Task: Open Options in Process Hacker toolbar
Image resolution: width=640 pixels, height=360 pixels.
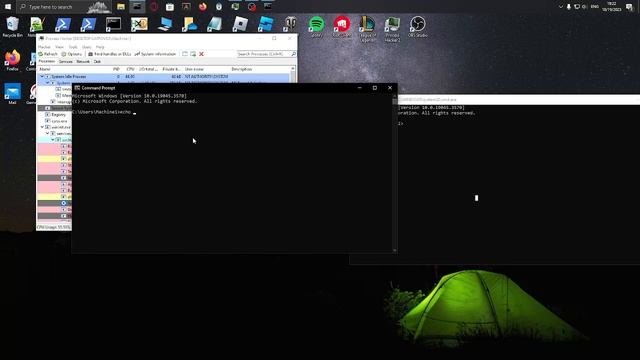Action: 71,54
